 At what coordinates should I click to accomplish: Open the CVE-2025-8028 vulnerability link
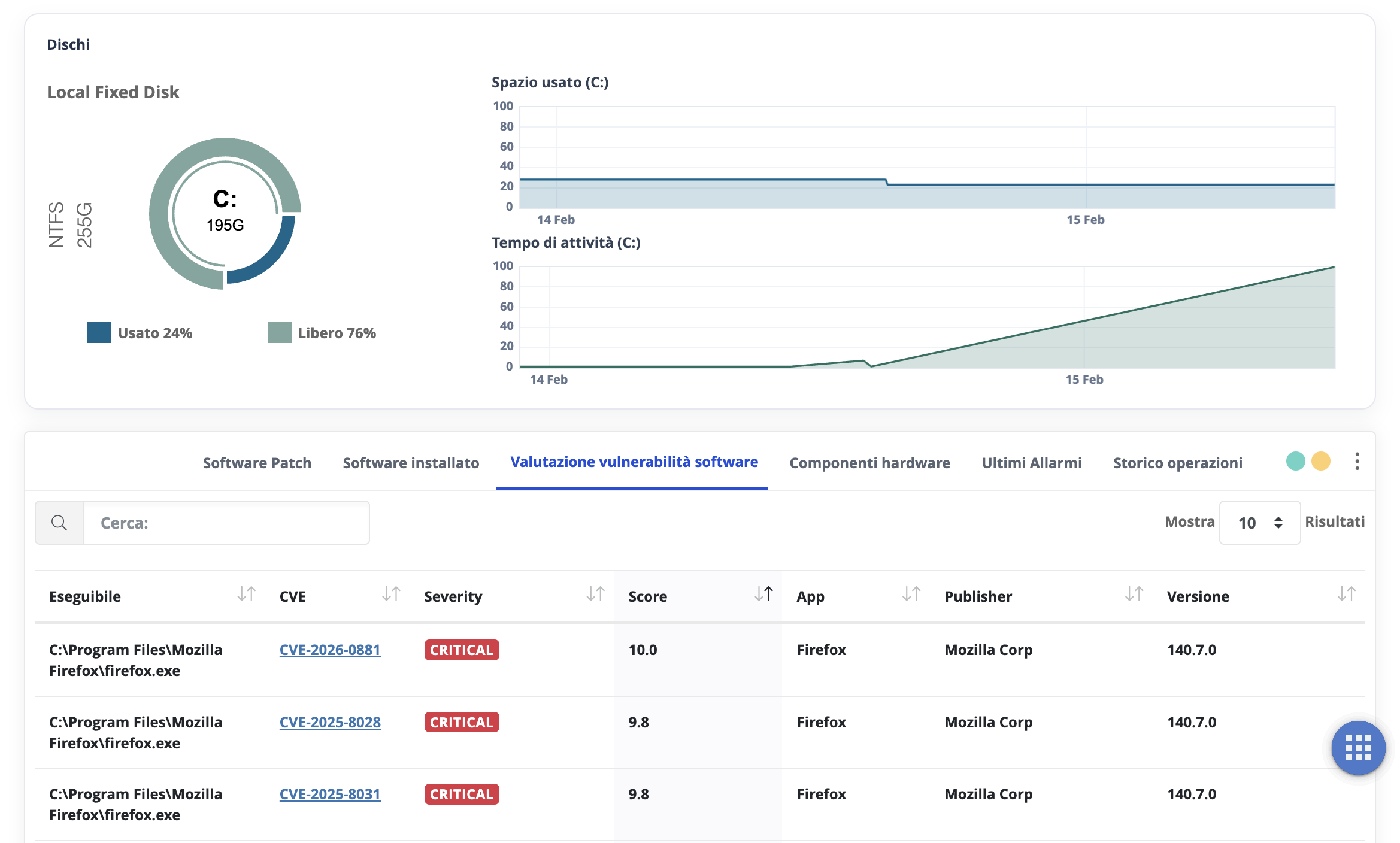click(x=330, y=723)
